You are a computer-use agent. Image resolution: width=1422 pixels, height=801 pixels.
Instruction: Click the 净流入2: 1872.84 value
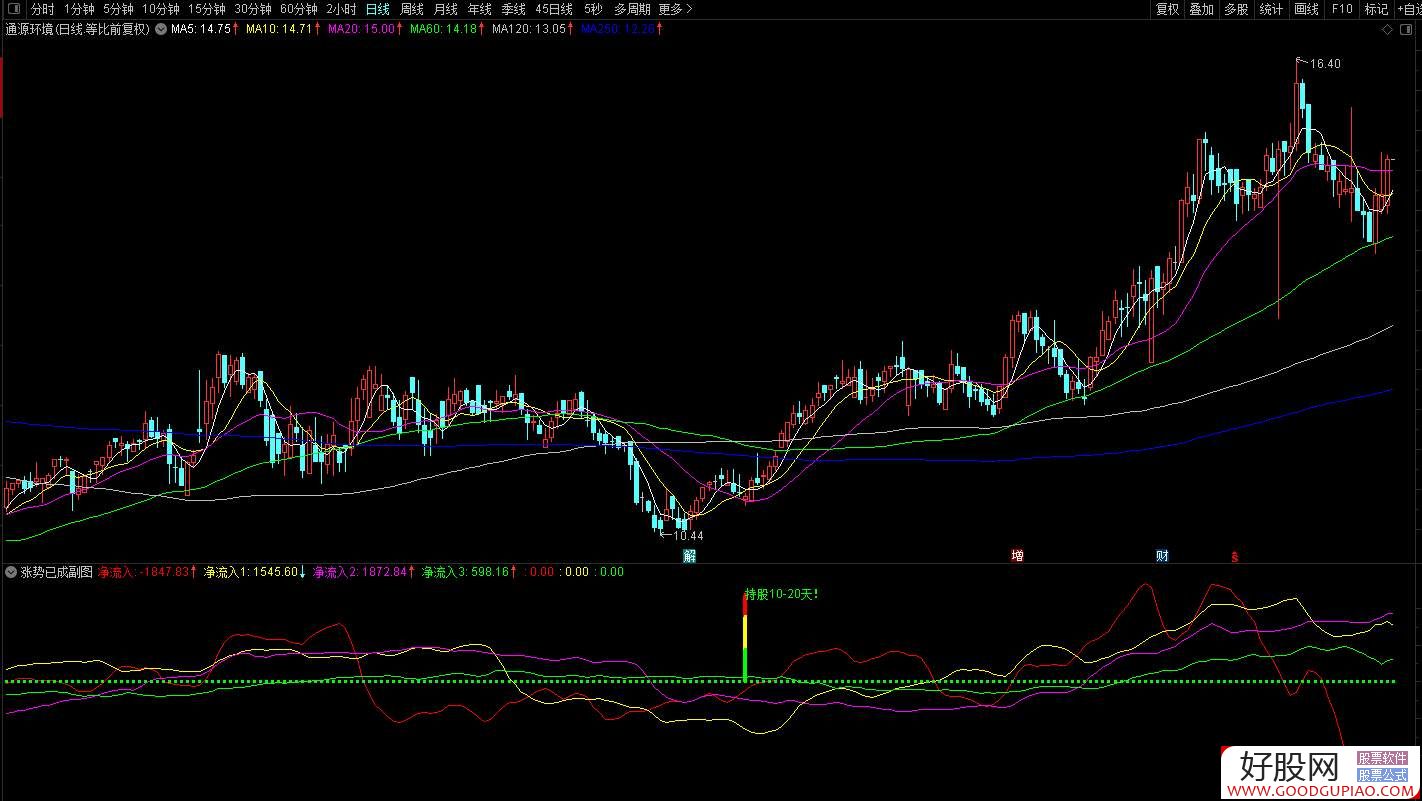click(x=362, y=572)
